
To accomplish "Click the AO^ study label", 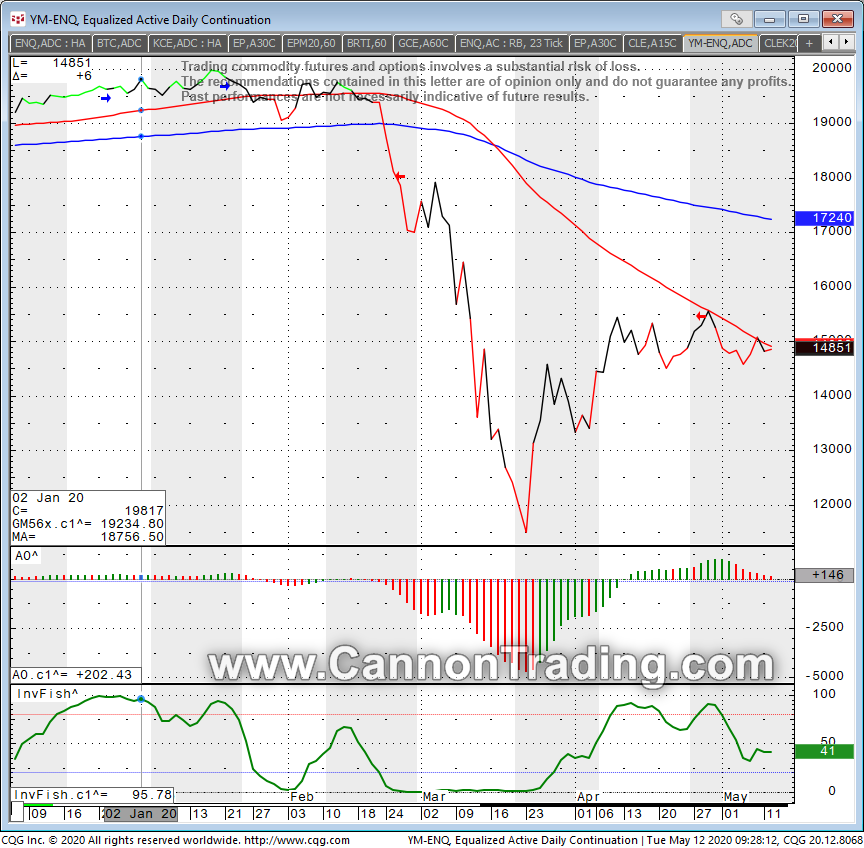I will tap(26, 556).
